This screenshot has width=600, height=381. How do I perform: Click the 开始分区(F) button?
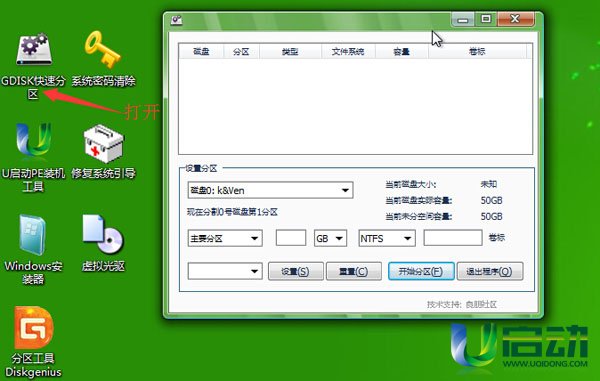coord(421,271)
